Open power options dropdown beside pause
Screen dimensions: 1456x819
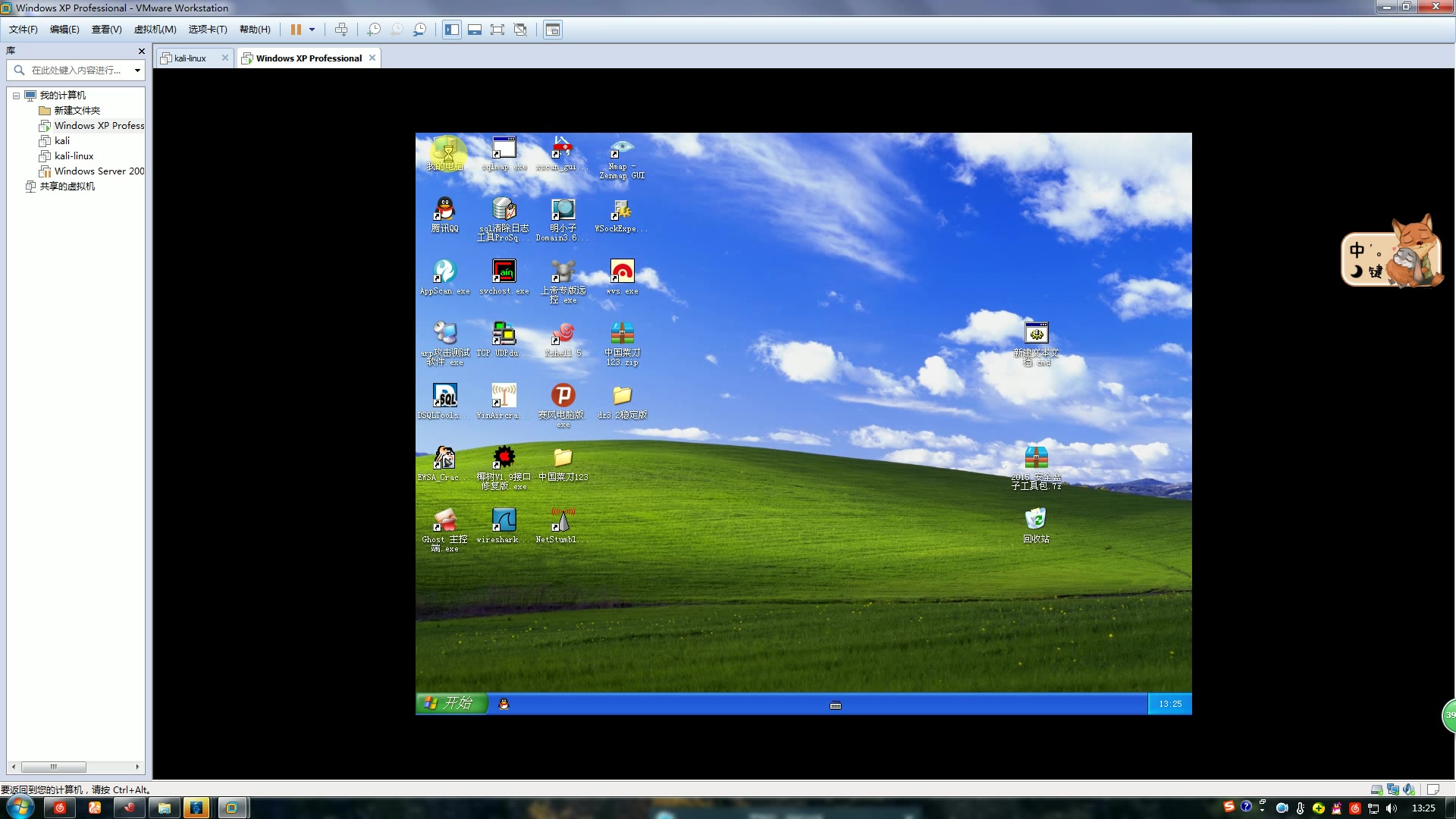coord(312,30)
